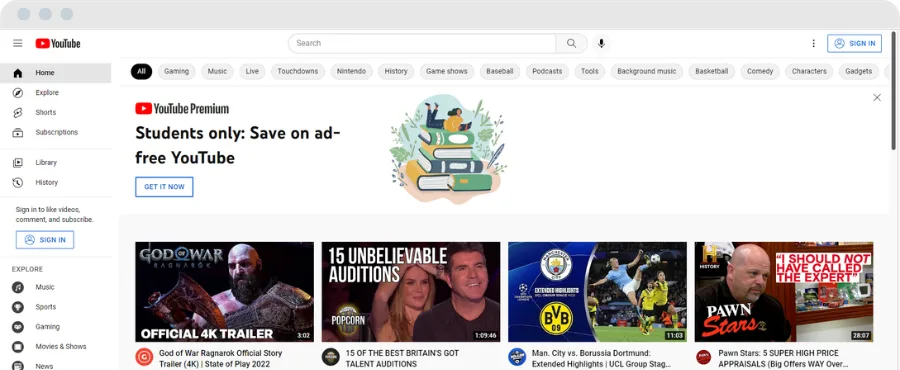Click the GET IT NOW button
The height and width of the screenshot is (370, 900).
(x=164, y=187)
